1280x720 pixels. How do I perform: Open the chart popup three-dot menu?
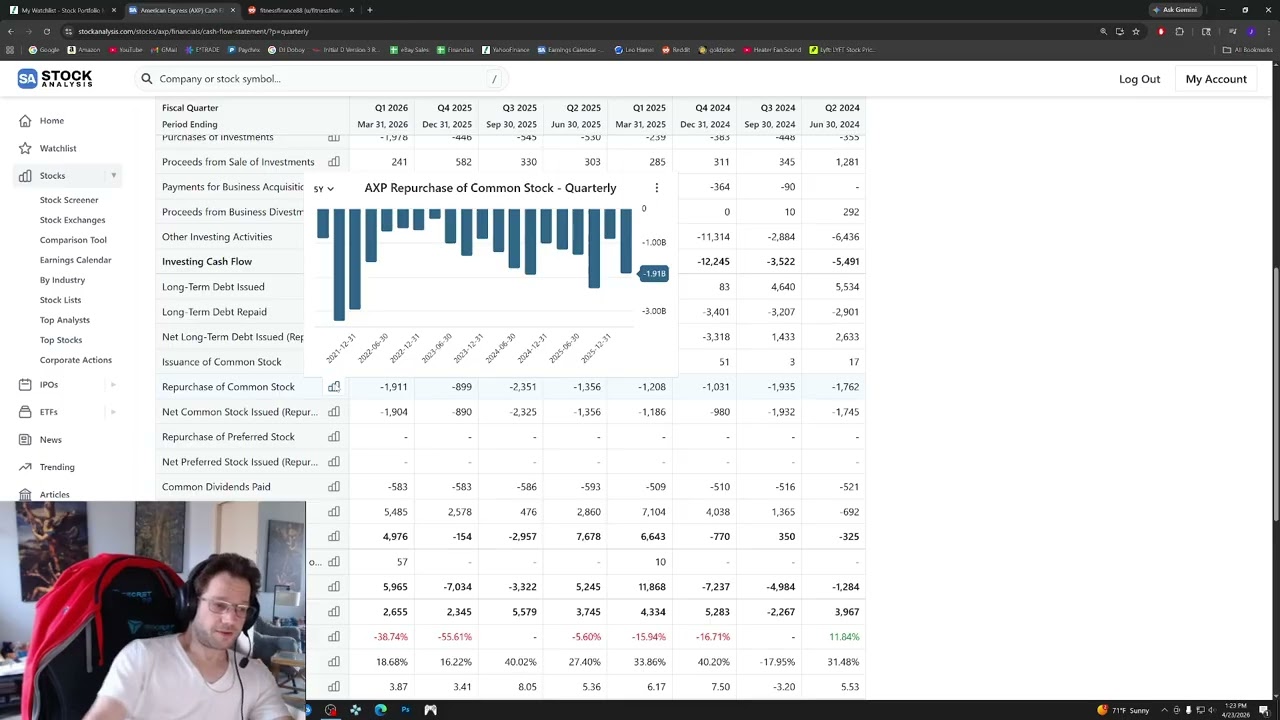pyautogui.click(x=656, y=188)
